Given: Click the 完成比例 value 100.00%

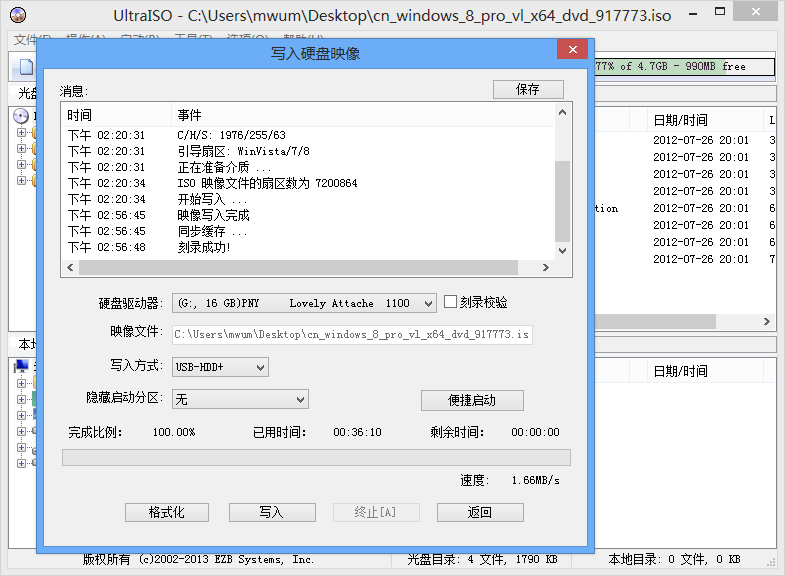Looking at the screenshot, I should coord(174,432).
